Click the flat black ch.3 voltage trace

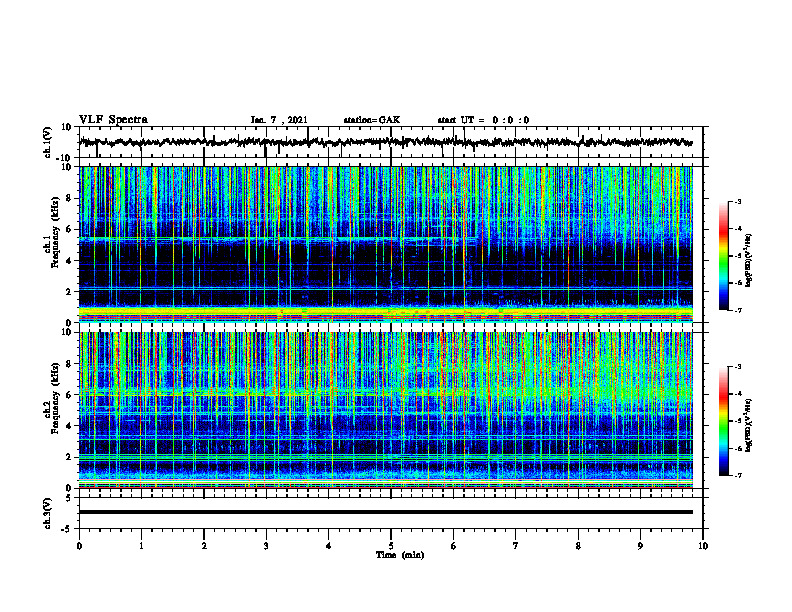tap(385, 512)
